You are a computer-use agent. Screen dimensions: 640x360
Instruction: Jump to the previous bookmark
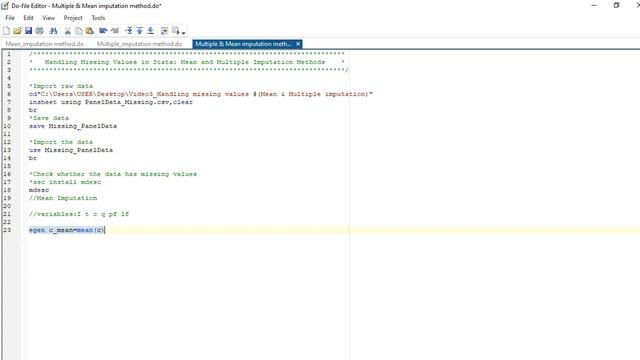tap(140, 31)
